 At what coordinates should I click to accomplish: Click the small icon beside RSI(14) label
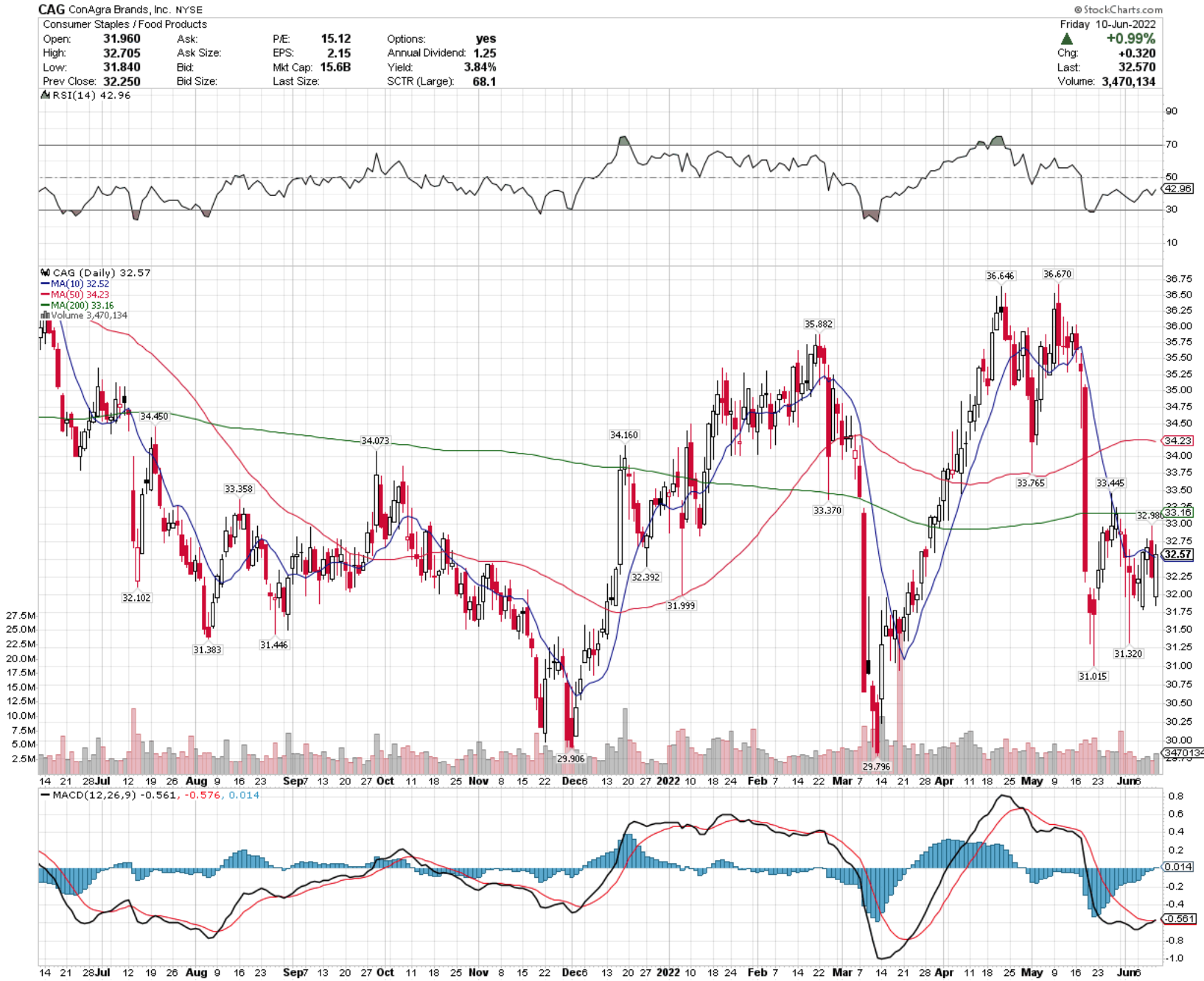[x=45, y=95]
